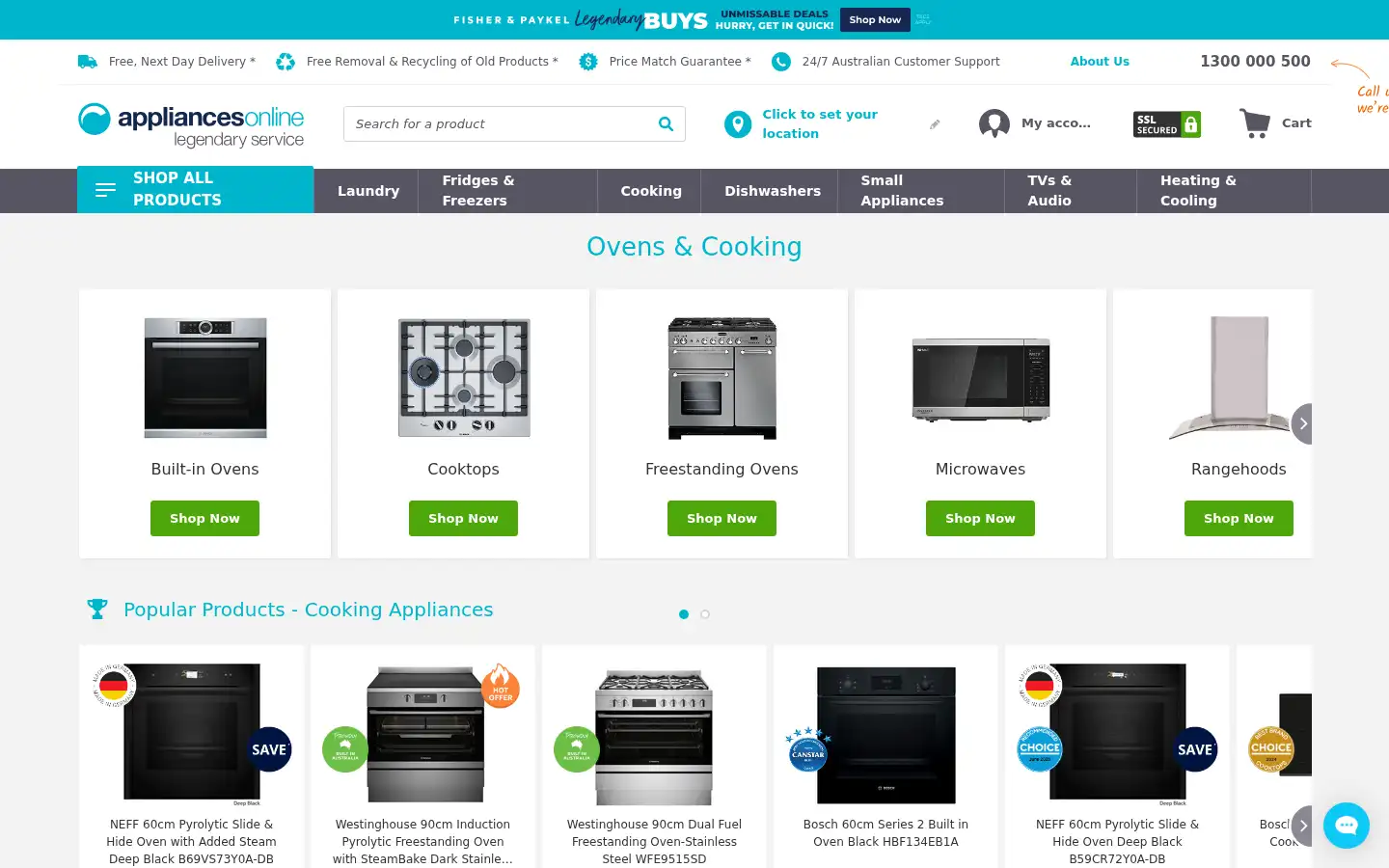Click Shop Now for Microwaves
1389x868 pixels.
(x=980, y=518)
